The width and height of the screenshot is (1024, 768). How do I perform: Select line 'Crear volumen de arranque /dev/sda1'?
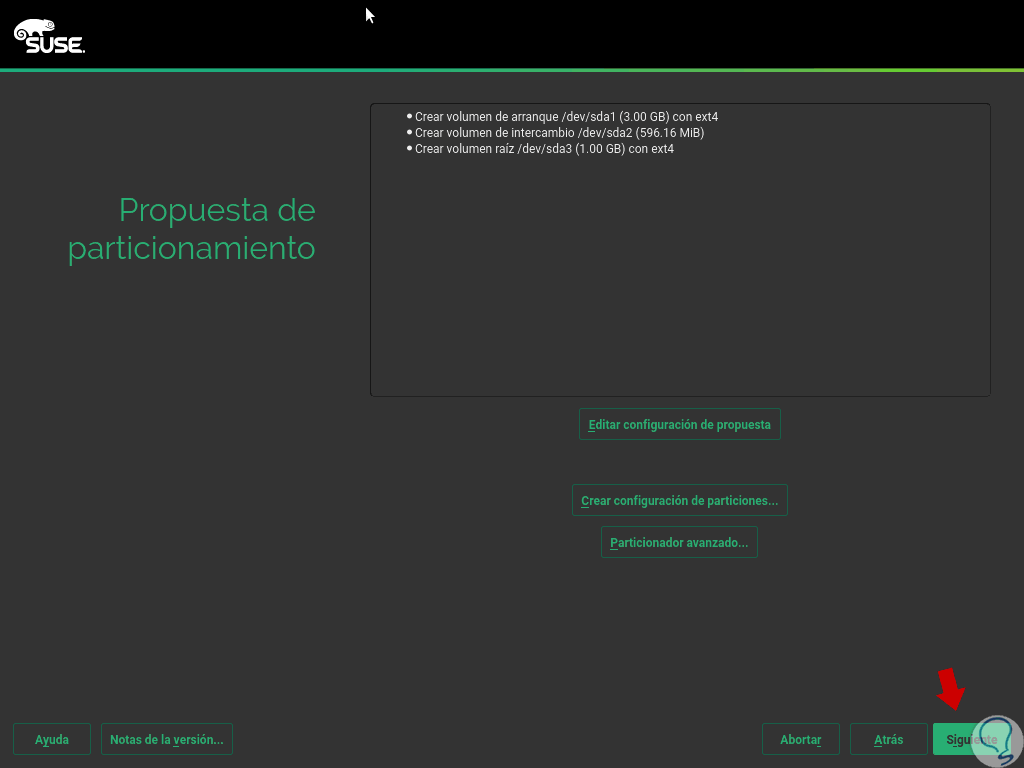coord(566,117)
